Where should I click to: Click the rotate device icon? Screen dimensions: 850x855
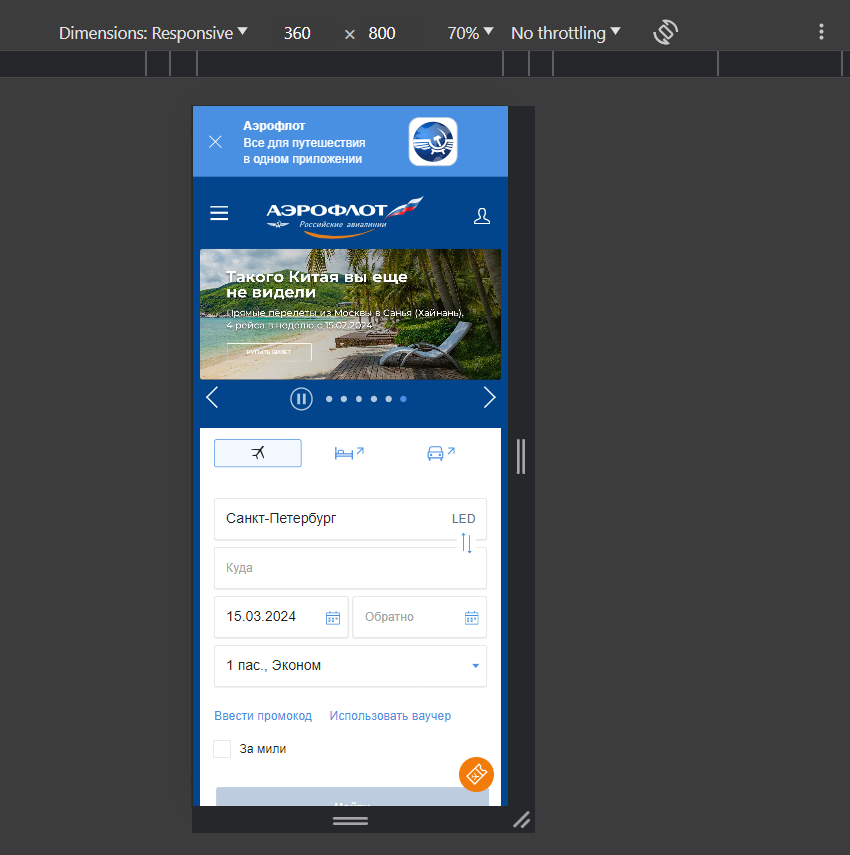pos(665,32)
